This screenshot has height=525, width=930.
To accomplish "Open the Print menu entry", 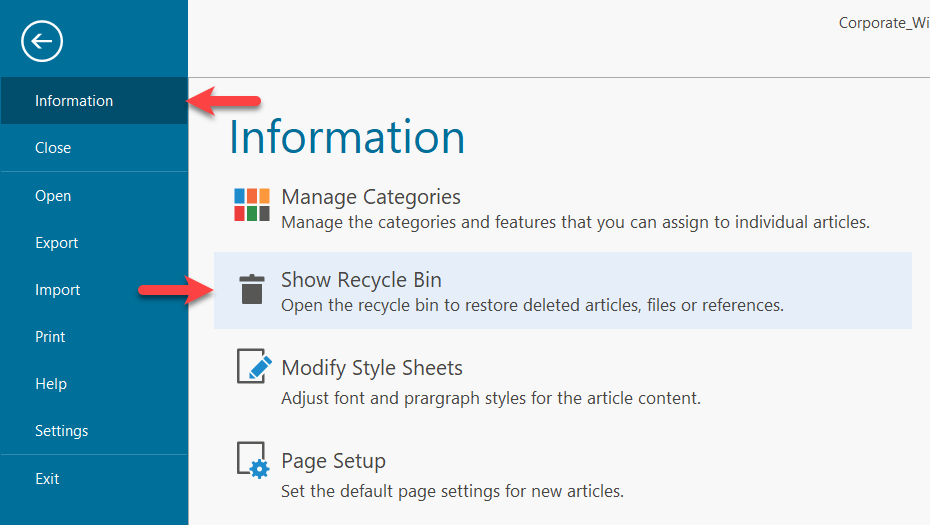I will 51,337.
